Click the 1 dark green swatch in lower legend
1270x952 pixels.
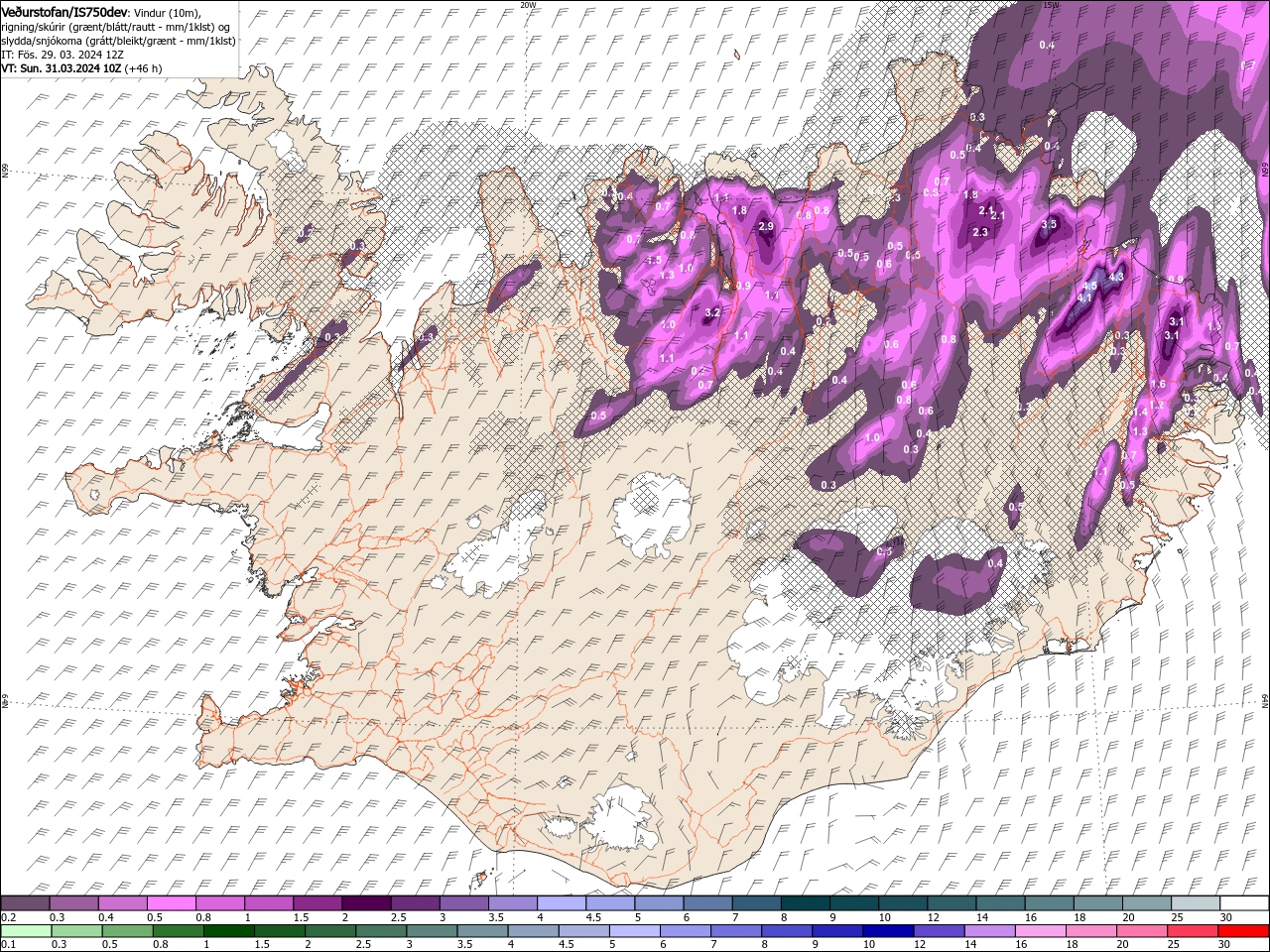[x=228, y=931]
